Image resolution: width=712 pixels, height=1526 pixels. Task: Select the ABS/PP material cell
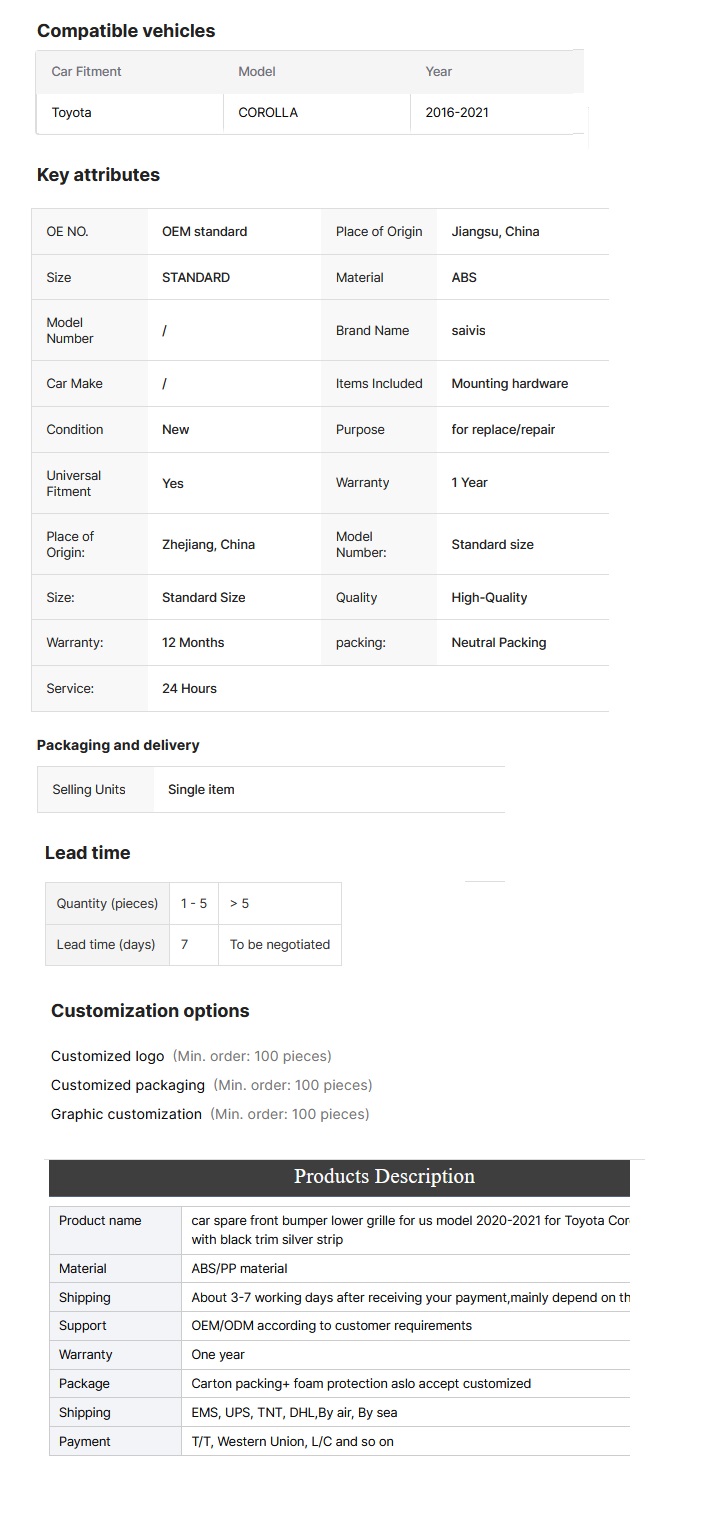[406, 1268]
